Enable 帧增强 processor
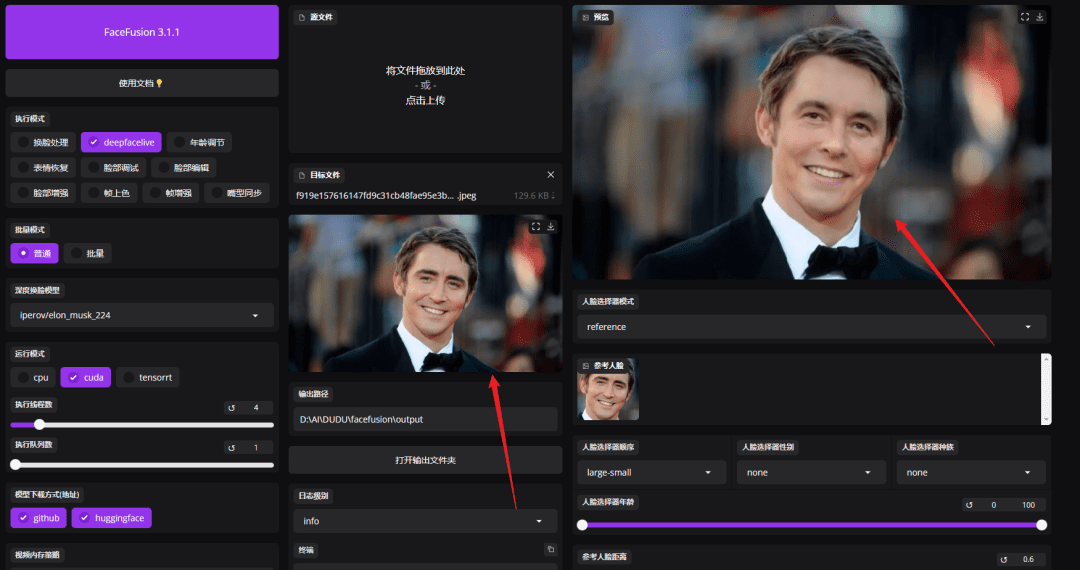 pos(172,193)
